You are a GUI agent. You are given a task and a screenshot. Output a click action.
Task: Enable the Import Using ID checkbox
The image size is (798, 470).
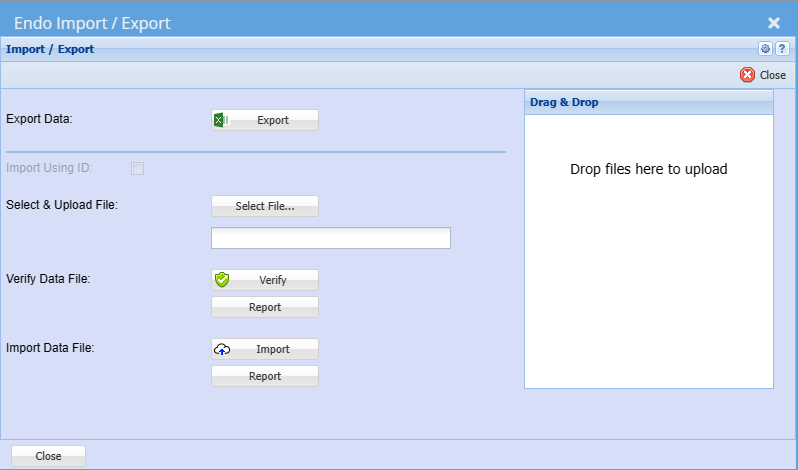pos(138,168)
